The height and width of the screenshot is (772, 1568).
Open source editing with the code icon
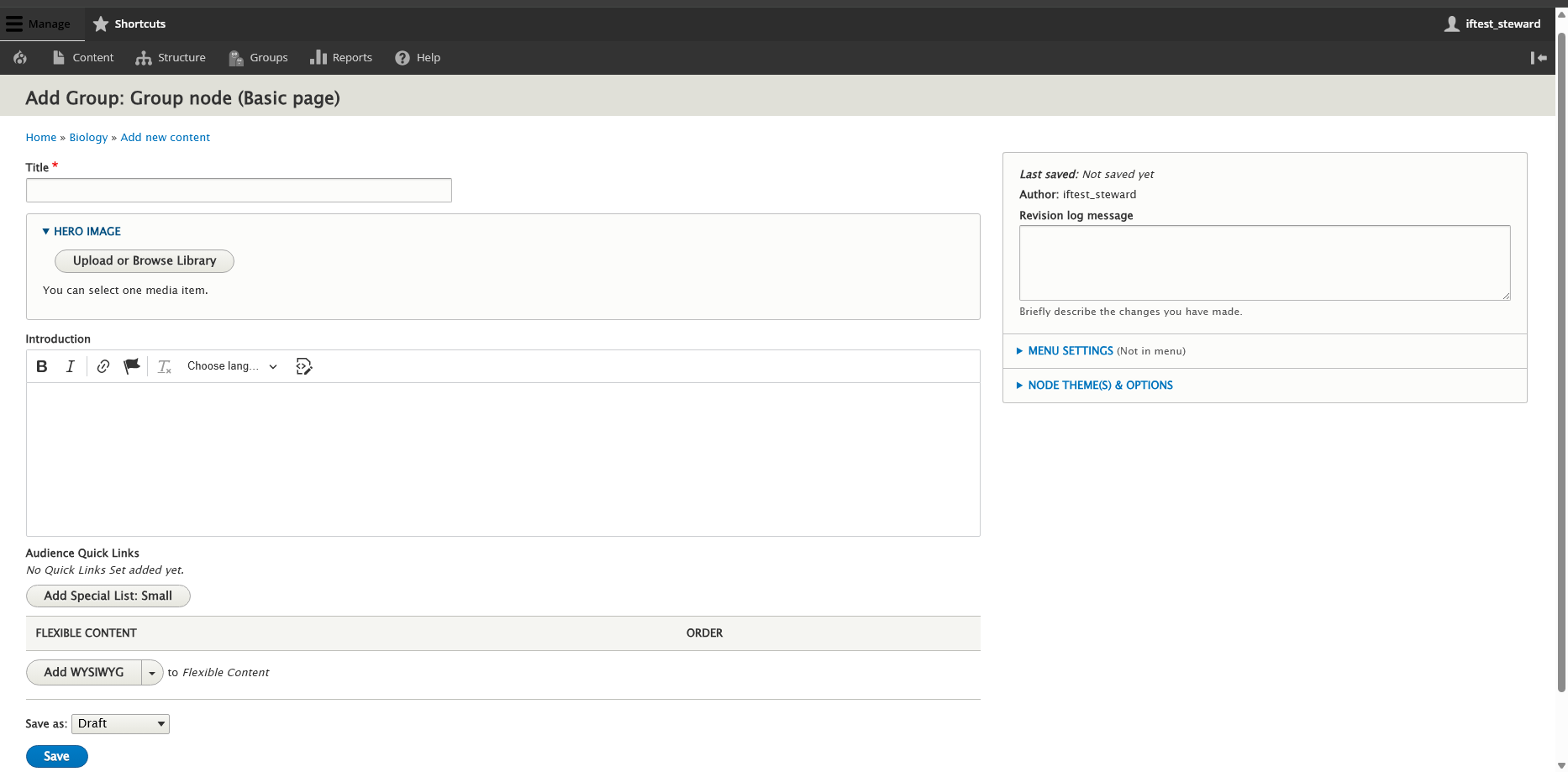(x=303, y=366)
